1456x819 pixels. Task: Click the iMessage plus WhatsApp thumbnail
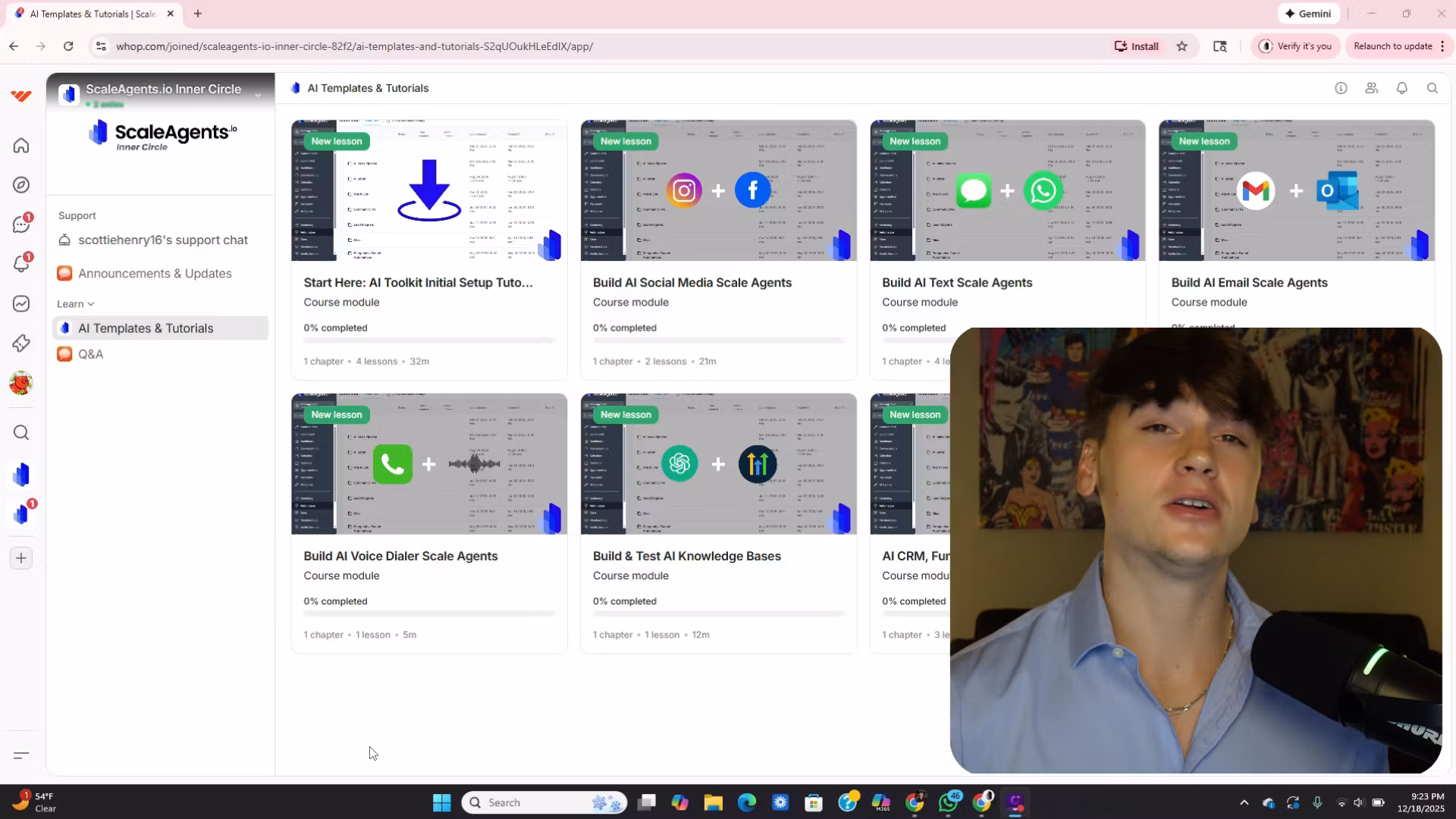pyautogui.click(x=1008, y=190)
